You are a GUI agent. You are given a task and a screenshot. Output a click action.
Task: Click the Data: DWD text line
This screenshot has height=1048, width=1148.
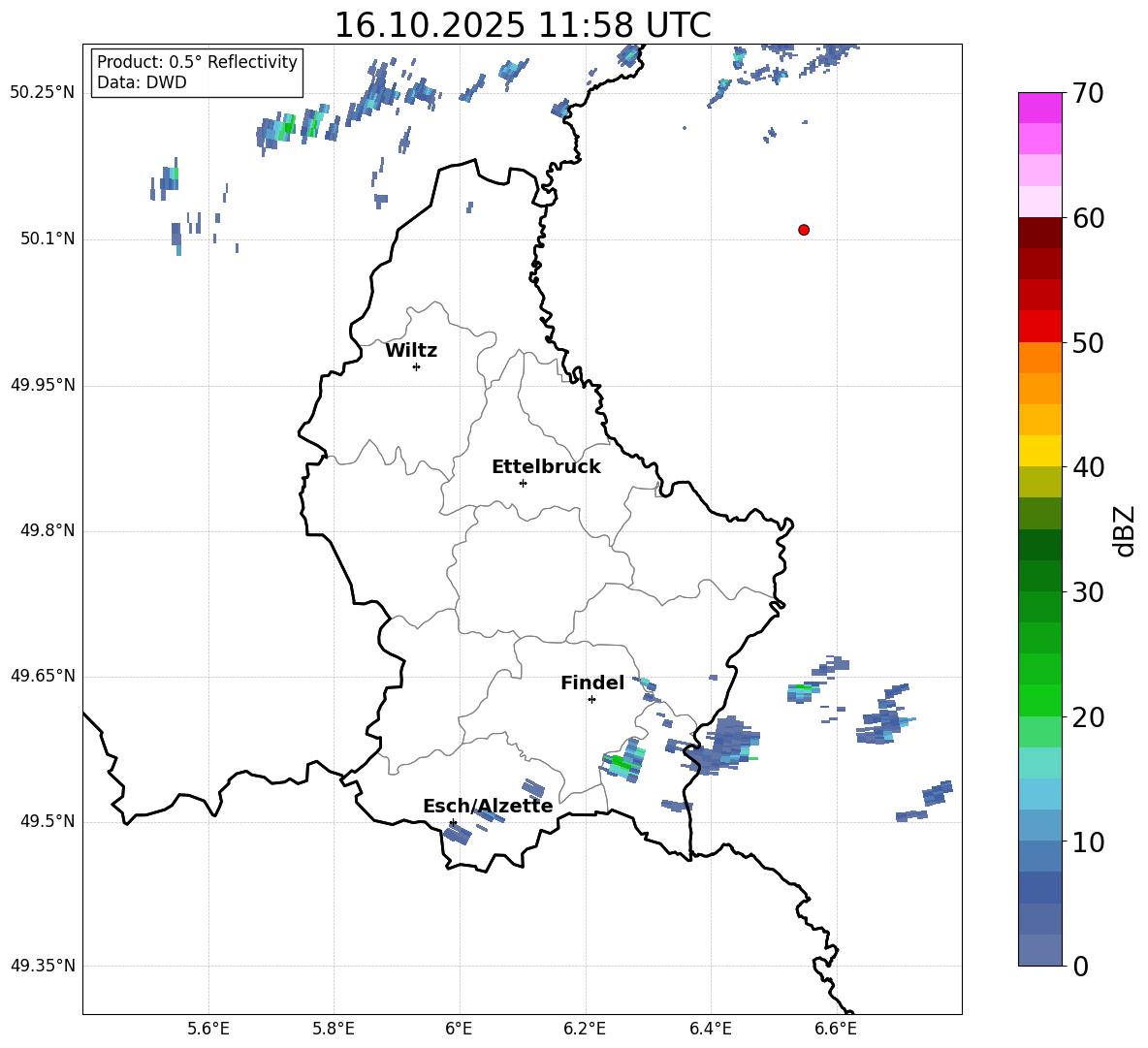pos(142,83)
